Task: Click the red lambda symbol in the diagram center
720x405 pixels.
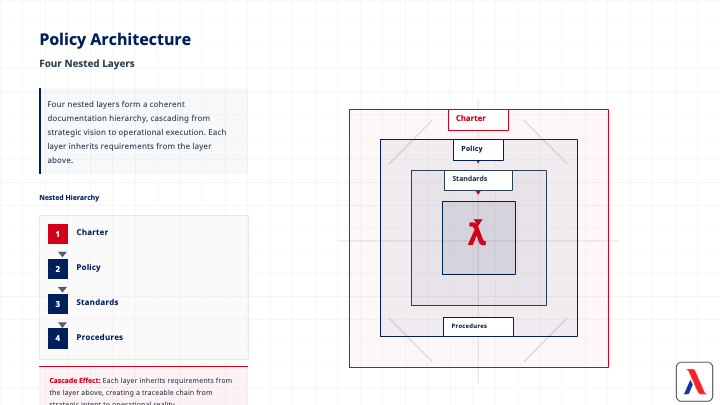Action: click(478, 233)
